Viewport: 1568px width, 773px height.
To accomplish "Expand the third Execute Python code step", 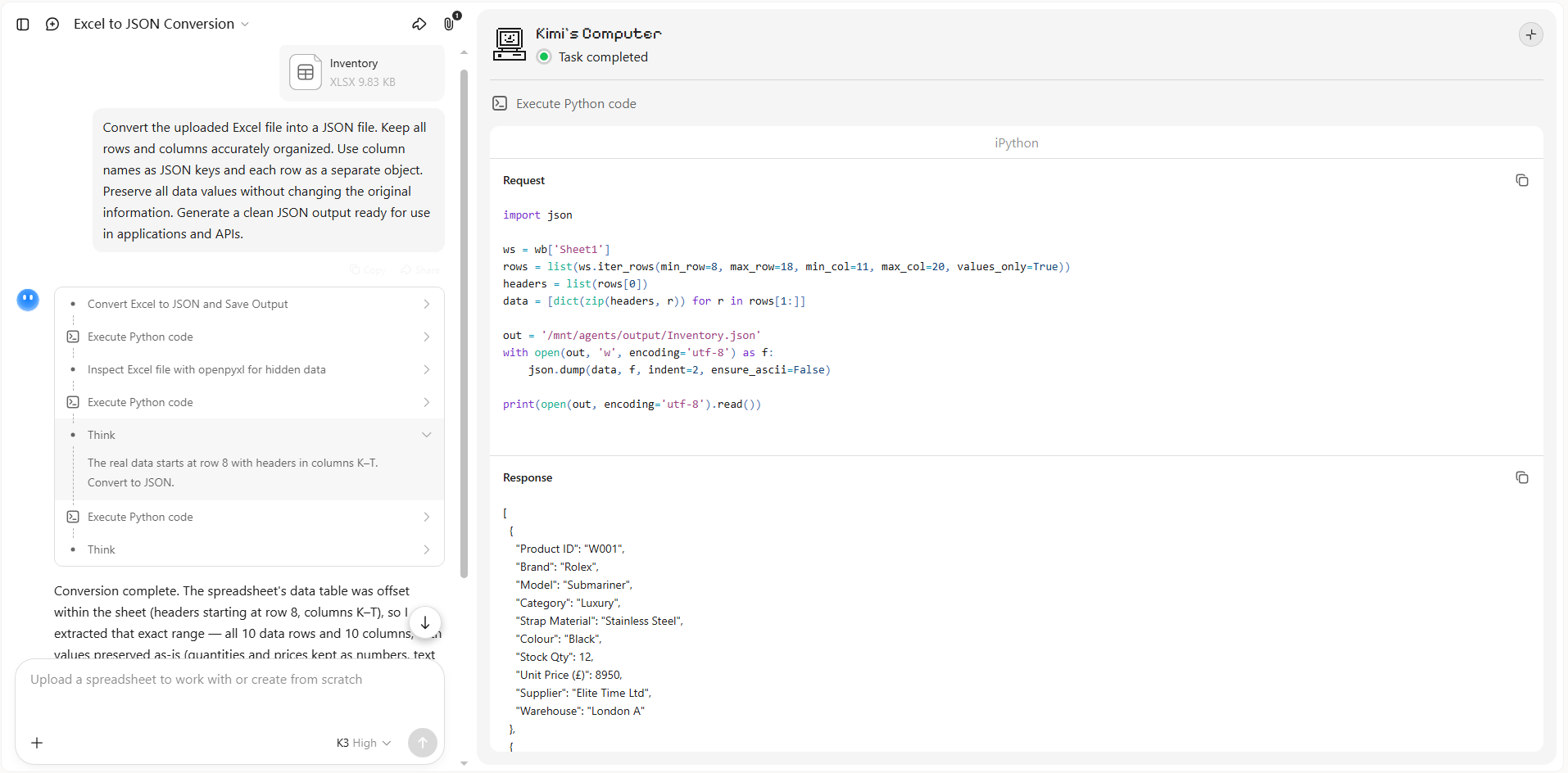I will (x=250, y=517).
